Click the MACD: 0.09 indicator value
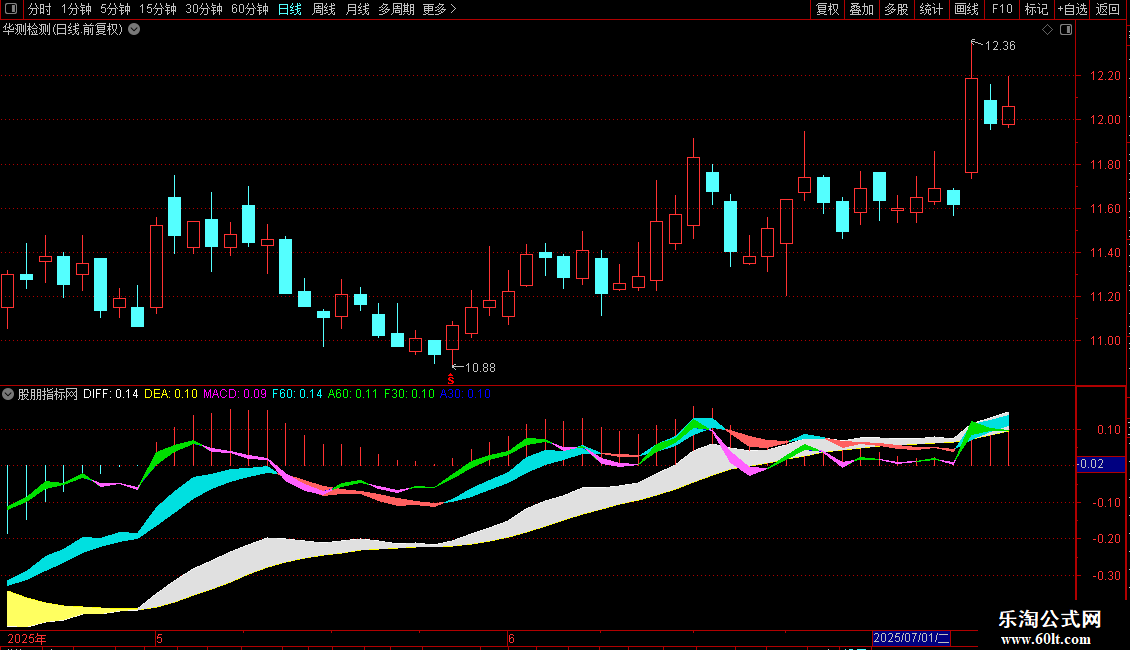The height and width of the screenshot is (650, 1130). point(235,394)
